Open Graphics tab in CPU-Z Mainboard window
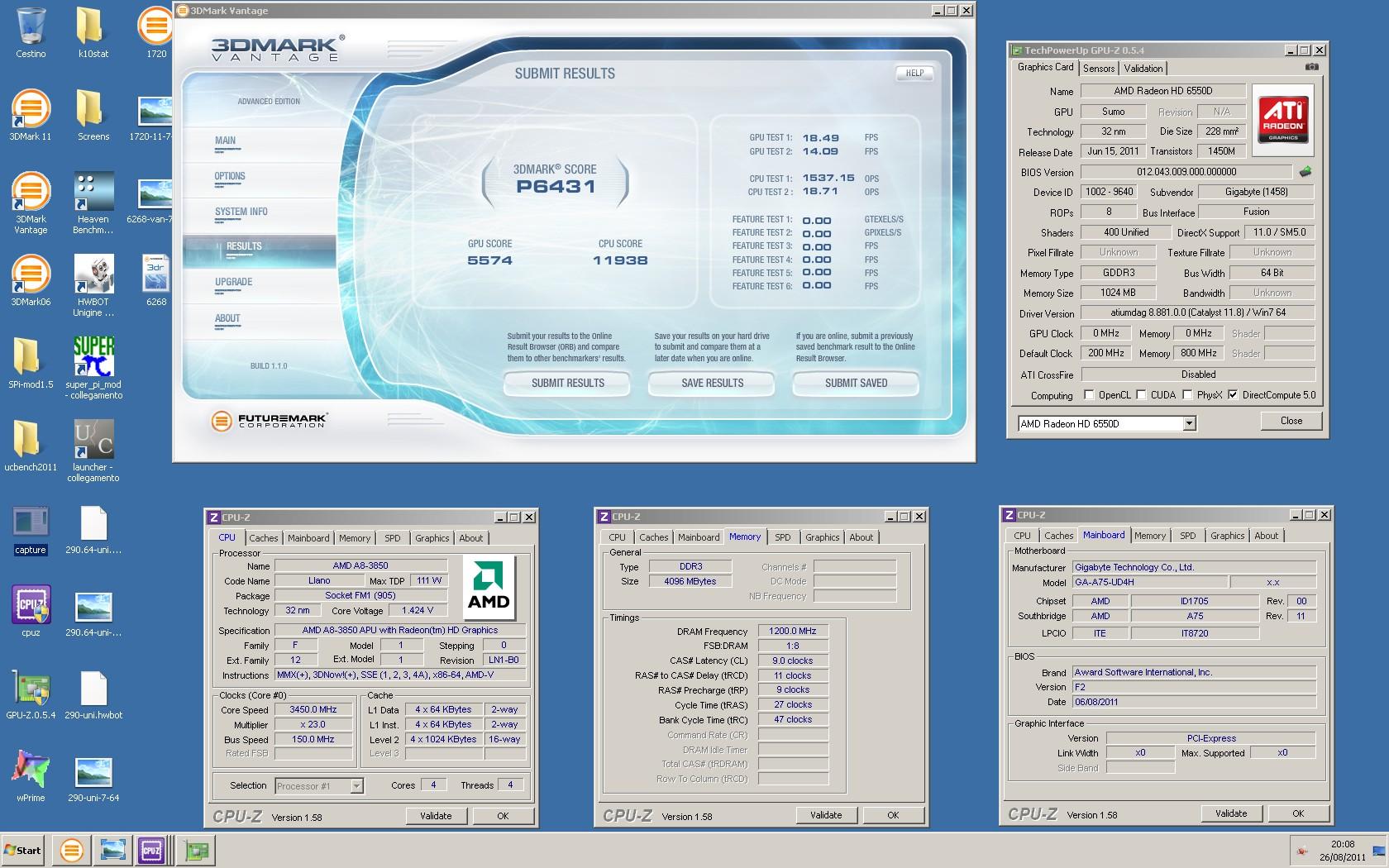 click(1228, 536)
